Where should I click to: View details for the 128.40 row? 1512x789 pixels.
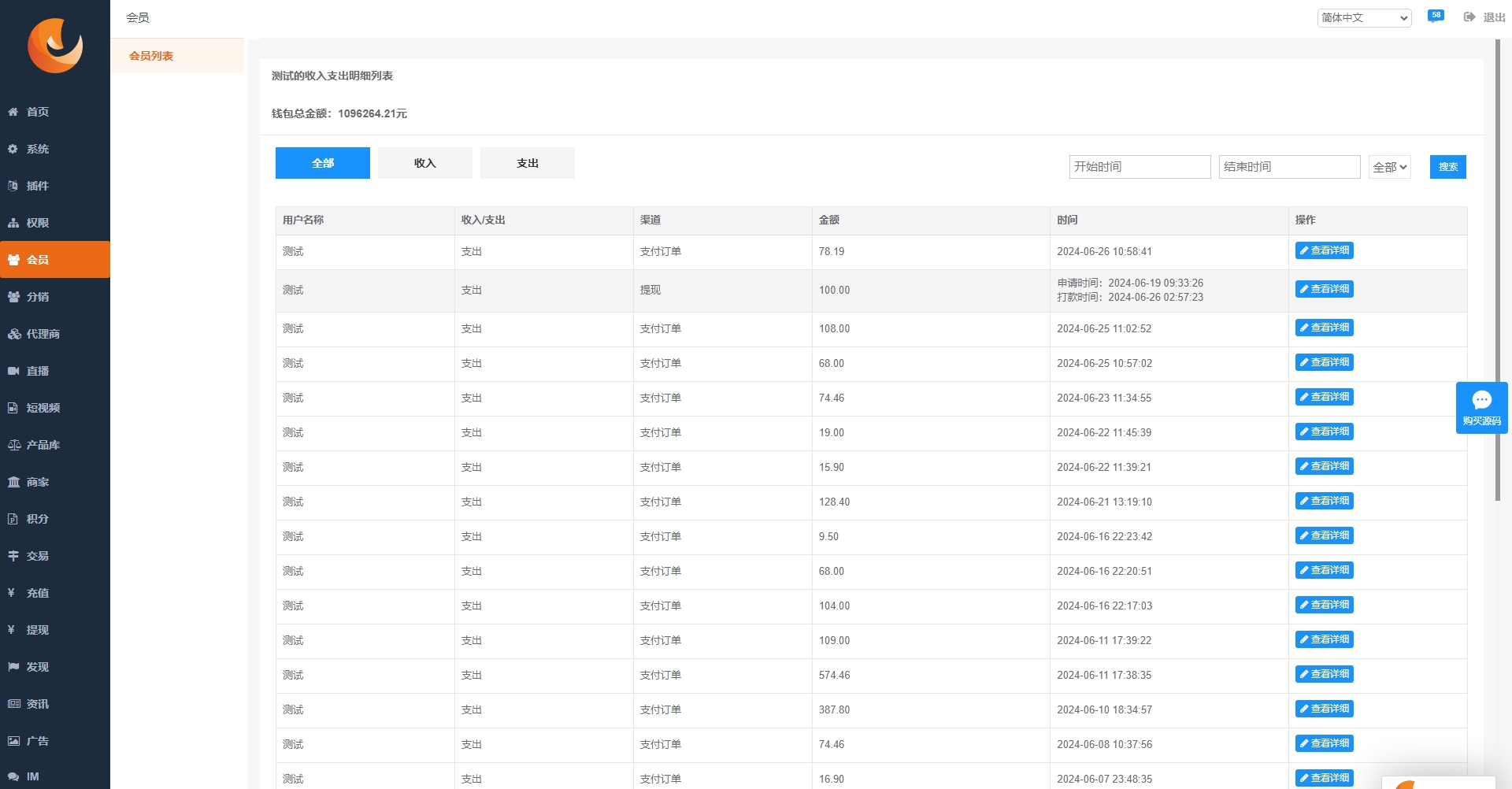click(1324, 501)
